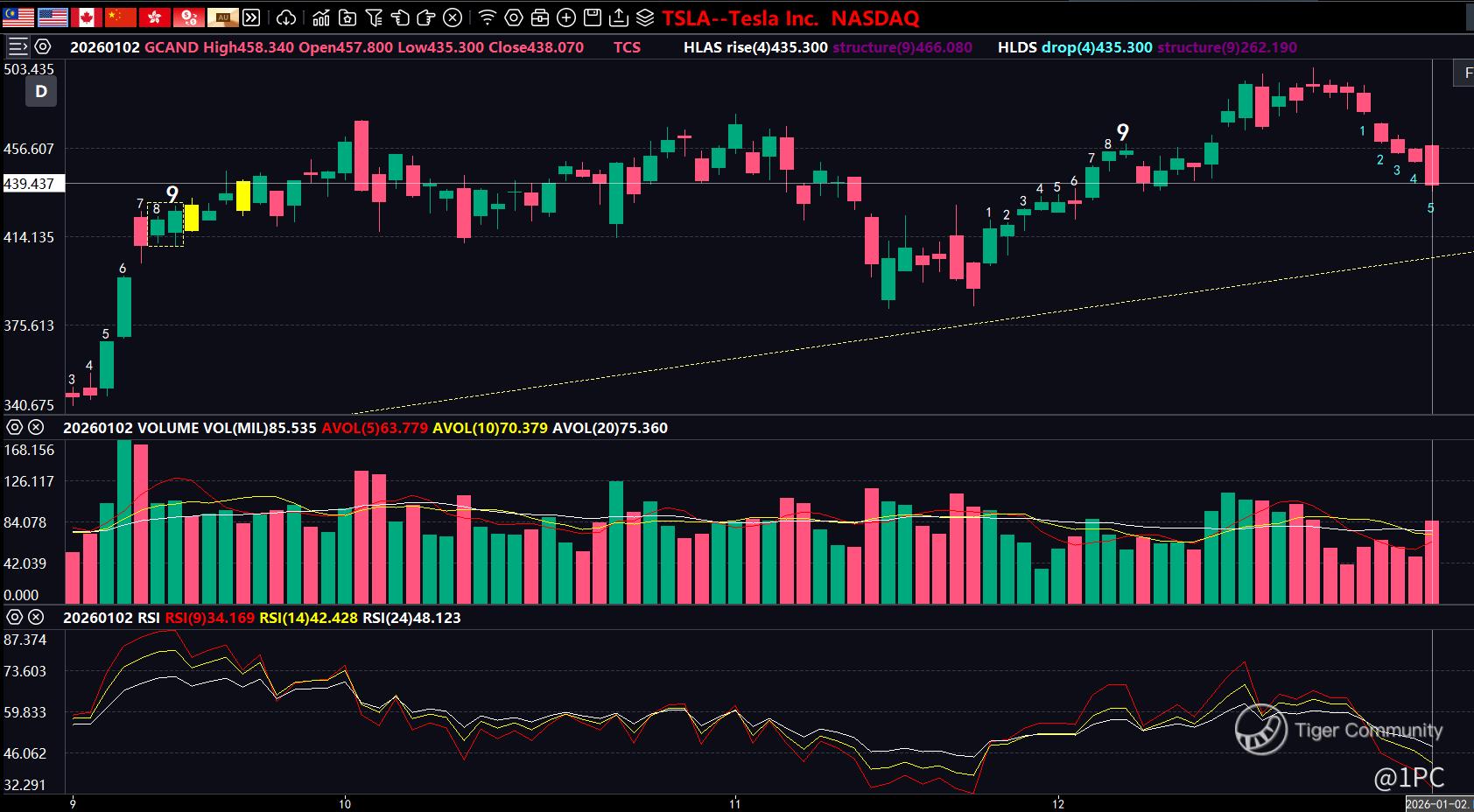Screen dimensions: 1474x812
Task: Click the partially visible F button at right edge
Action: point(1465,73)
